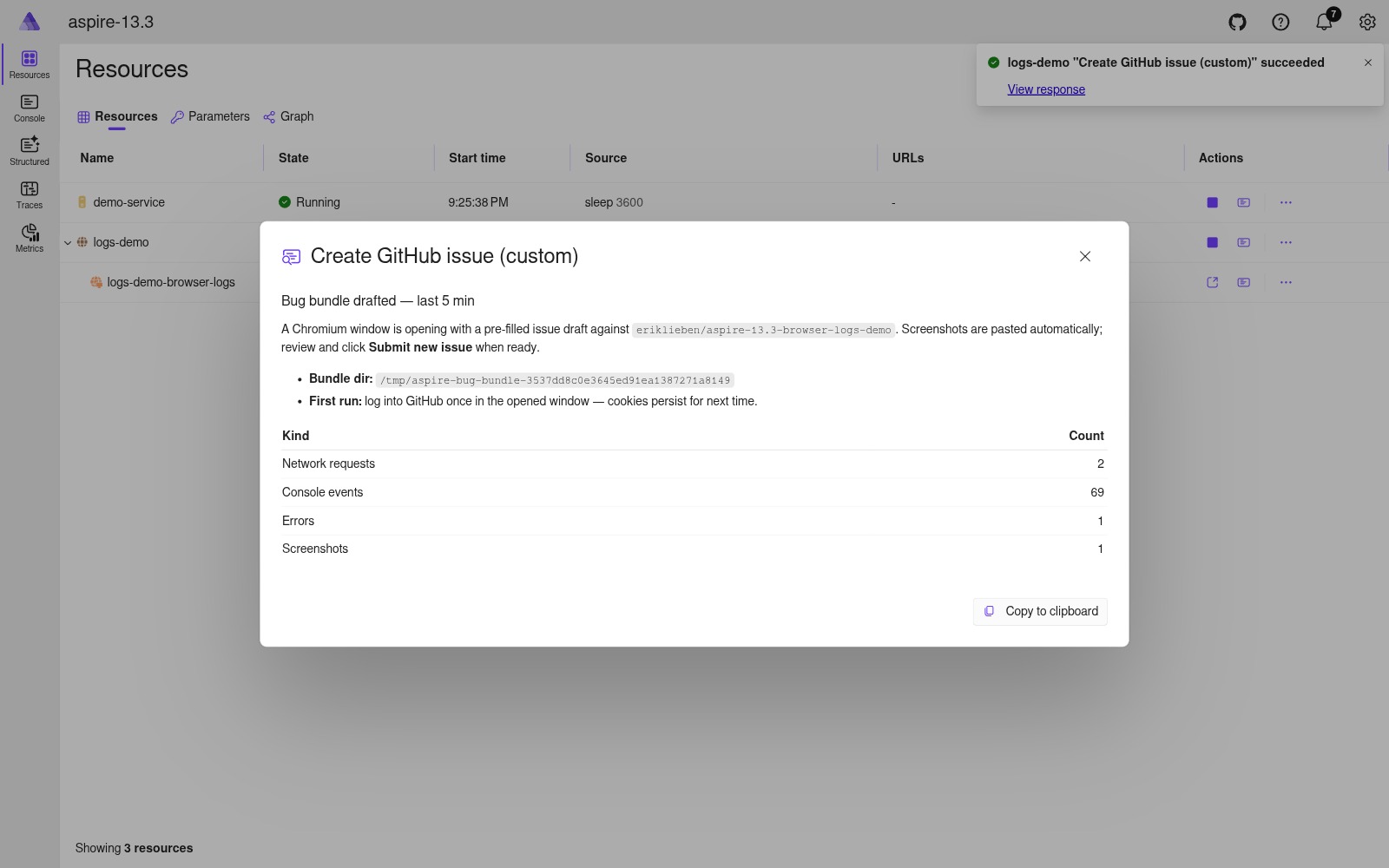Stop the demo-service resource

1213,202
